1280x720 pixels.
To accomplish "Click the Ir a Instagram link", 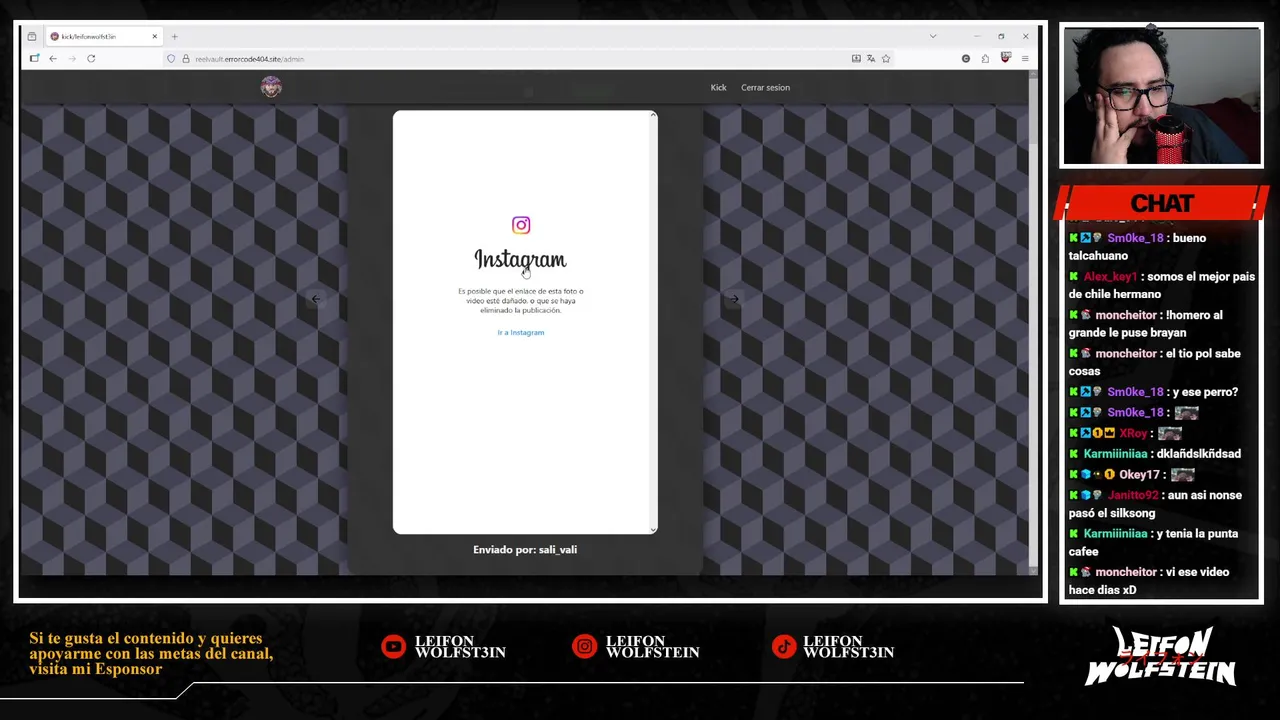I will tap(521, 332).
